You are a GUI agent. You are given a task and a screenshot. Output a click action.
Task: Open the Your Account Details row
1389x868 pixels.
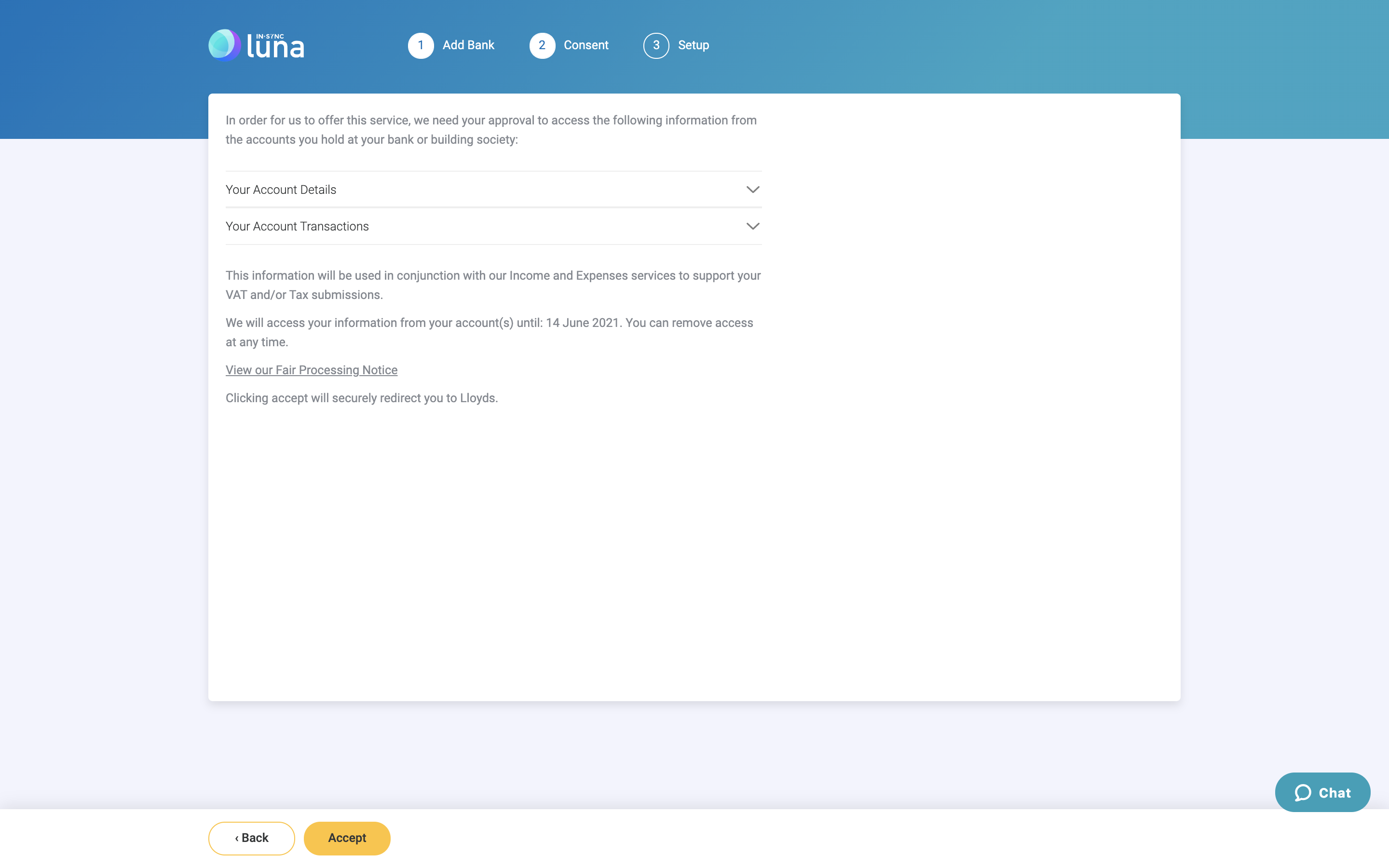pyautogui.click(x=281, y=190)
